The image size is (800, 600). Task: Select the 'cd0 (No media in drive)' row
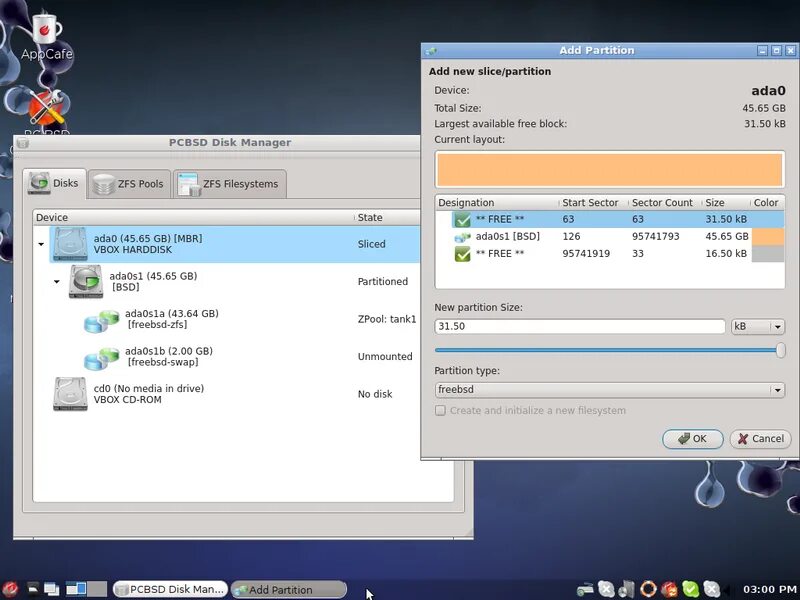pos(235,394)
